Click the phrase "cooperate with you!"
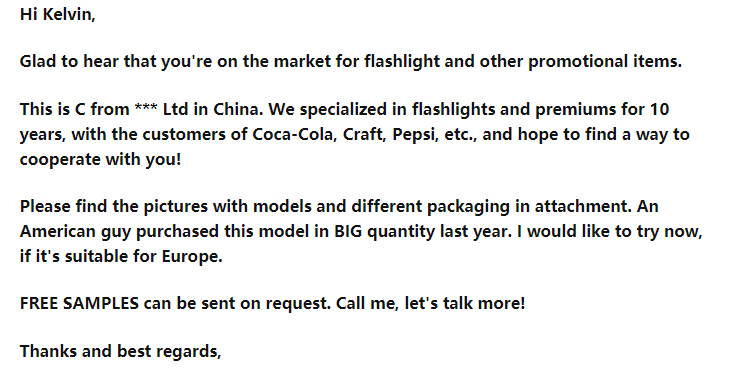 pyautogui.click(x=100, y=160)
